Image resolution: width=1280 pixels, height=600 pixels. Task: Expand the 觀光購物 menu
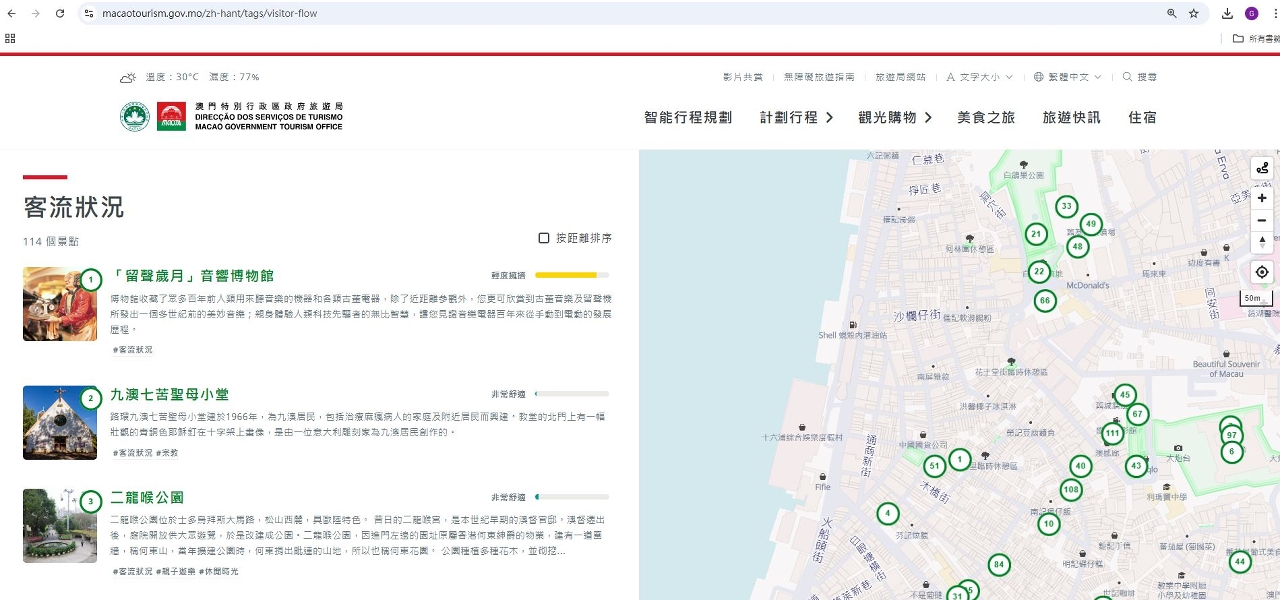click(x=894, y=117)
